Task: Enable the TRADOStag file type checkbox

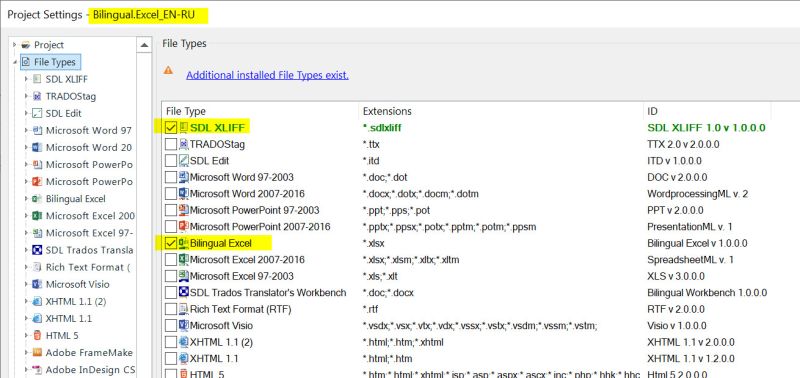Action: coord(171,144)
